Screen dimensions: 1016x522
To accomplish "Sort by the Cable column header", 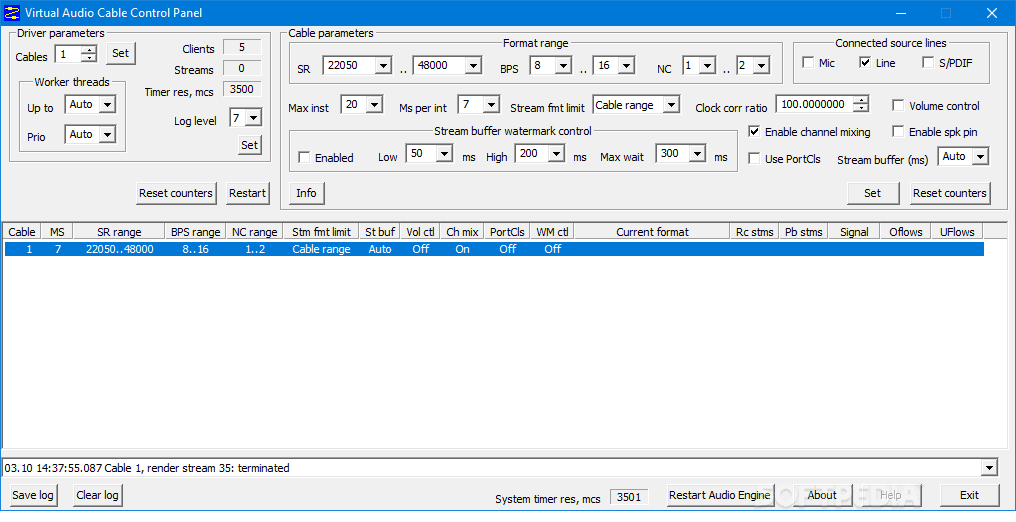I will point(22,232).
